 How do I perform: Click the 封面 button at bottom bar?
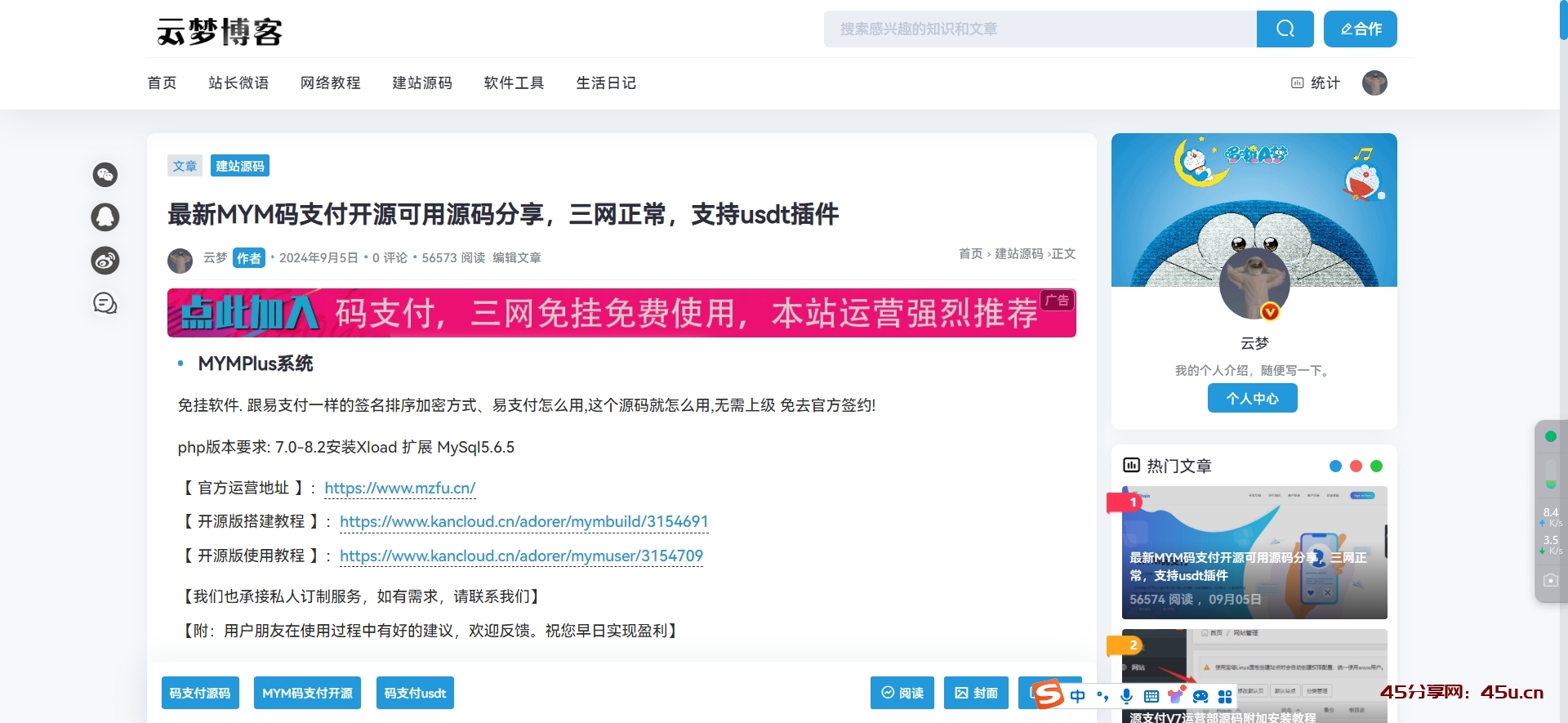tap(976, 693)
